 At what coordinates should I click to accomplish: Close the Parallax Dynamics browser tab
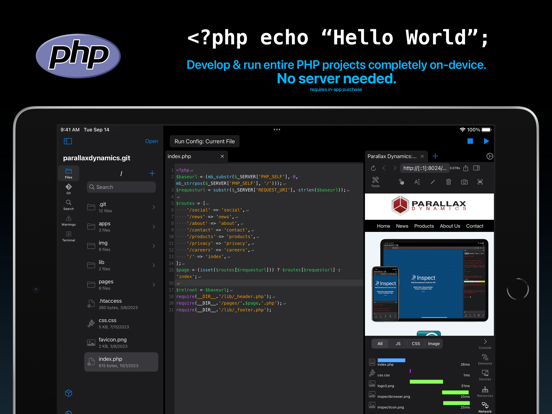click(422, 156)
